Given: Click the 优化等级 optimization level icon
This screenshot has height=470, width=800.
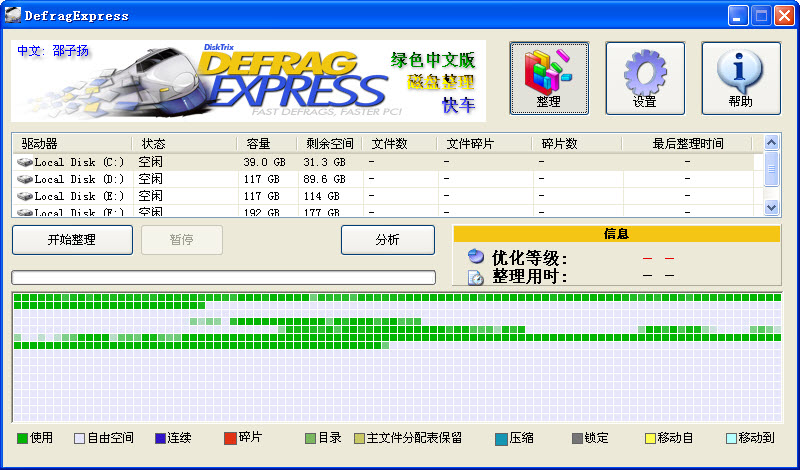Looking at the screenshot, I should (476, 258).
